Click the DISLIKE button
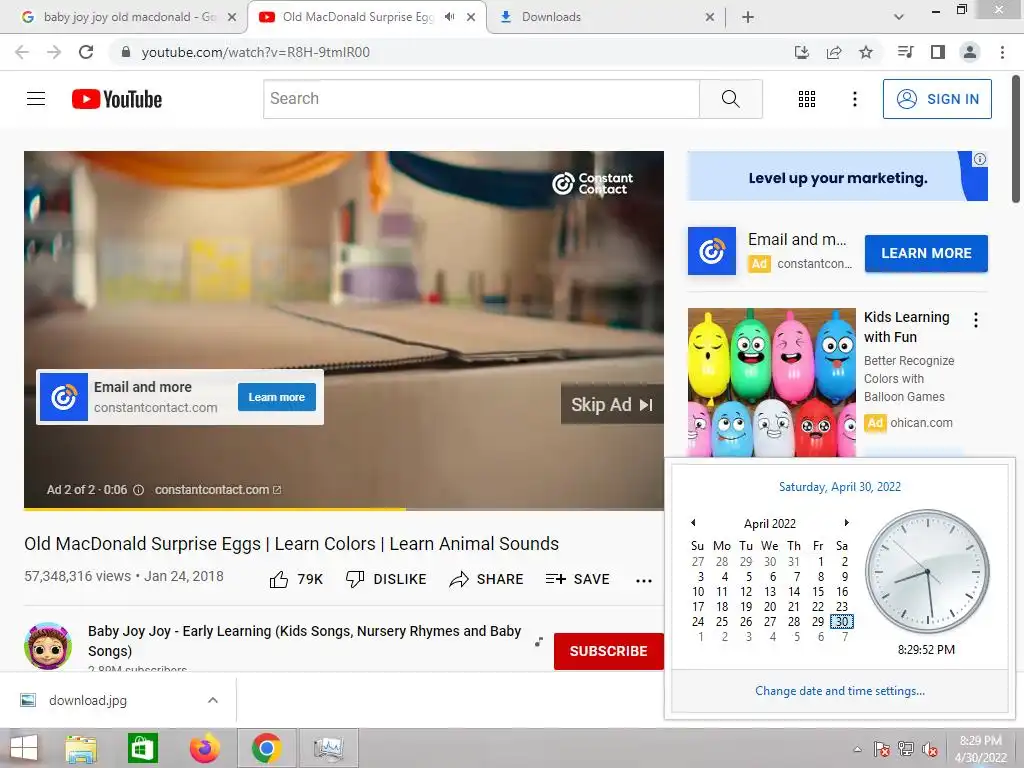The height and width of the screenshot is (768, 1024). (x=386, y=579)
